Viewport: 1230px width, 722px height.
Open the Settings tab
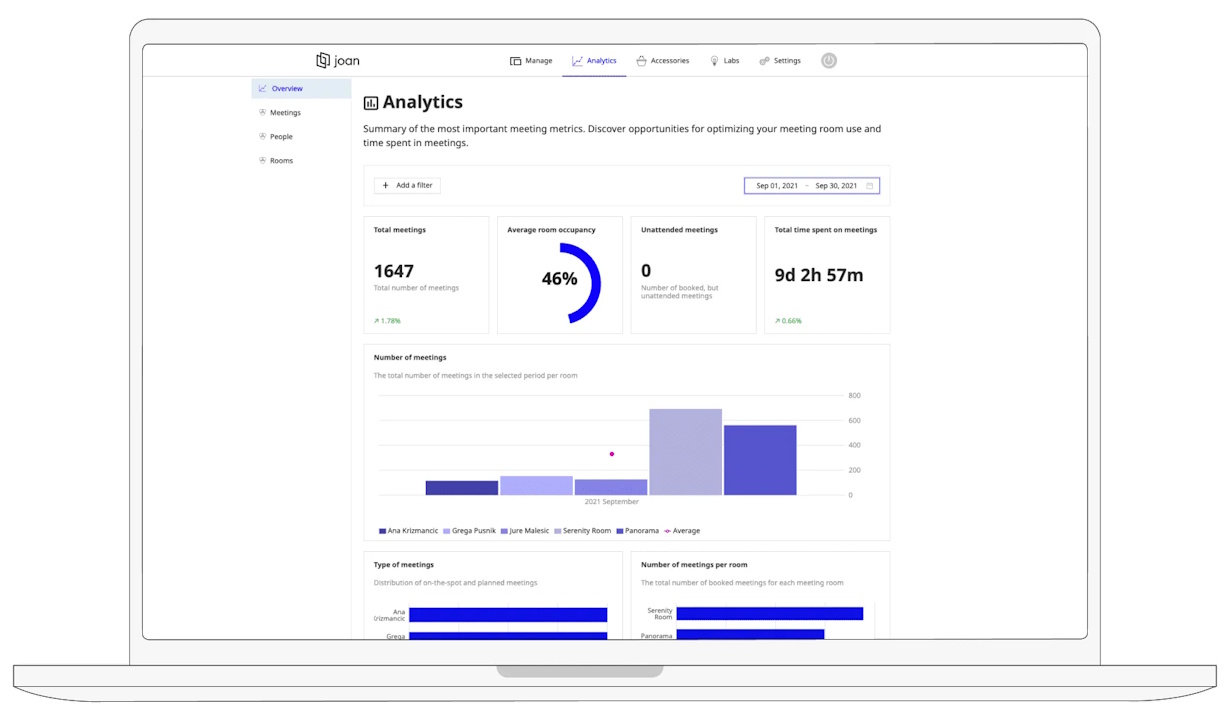(x=780, y=61)
